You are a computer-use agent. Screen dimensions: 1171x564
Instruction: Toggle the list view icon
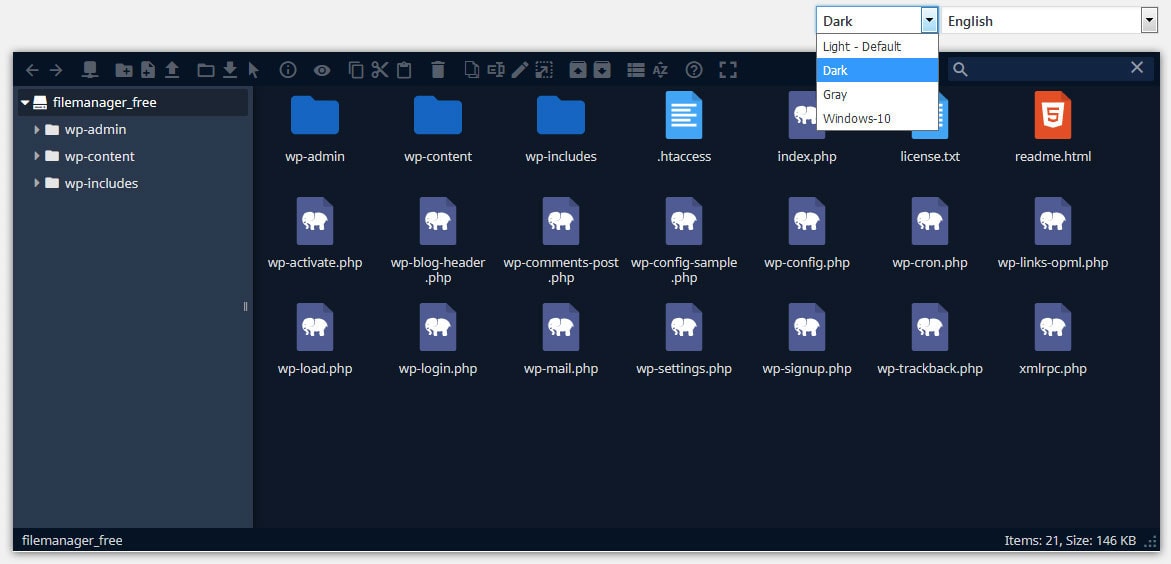[635, 70]
